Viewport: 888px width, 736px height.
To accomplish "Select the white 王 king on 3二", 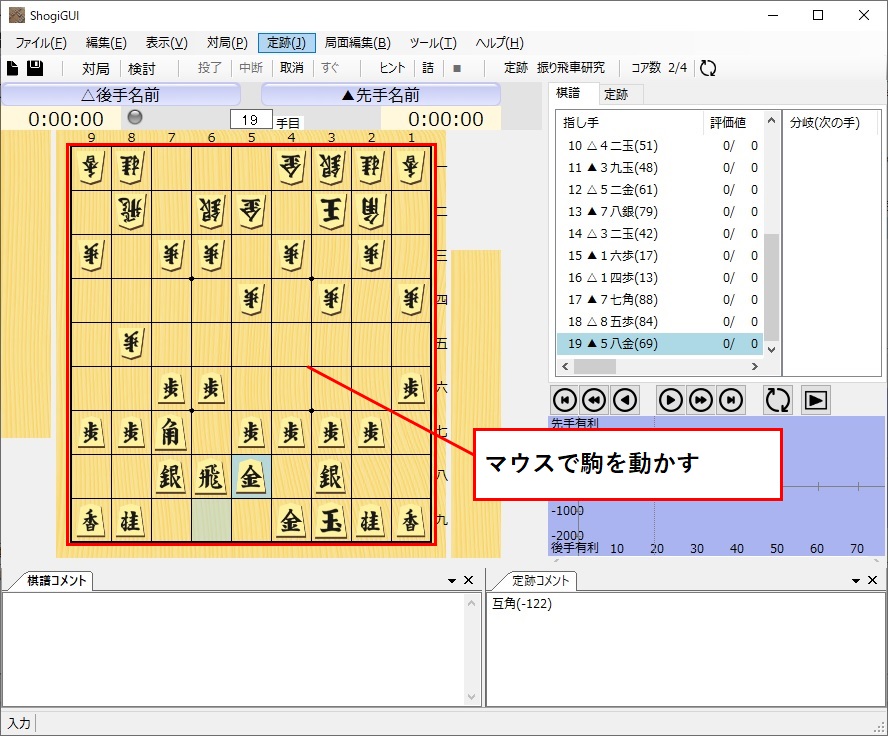I will 331,212.
